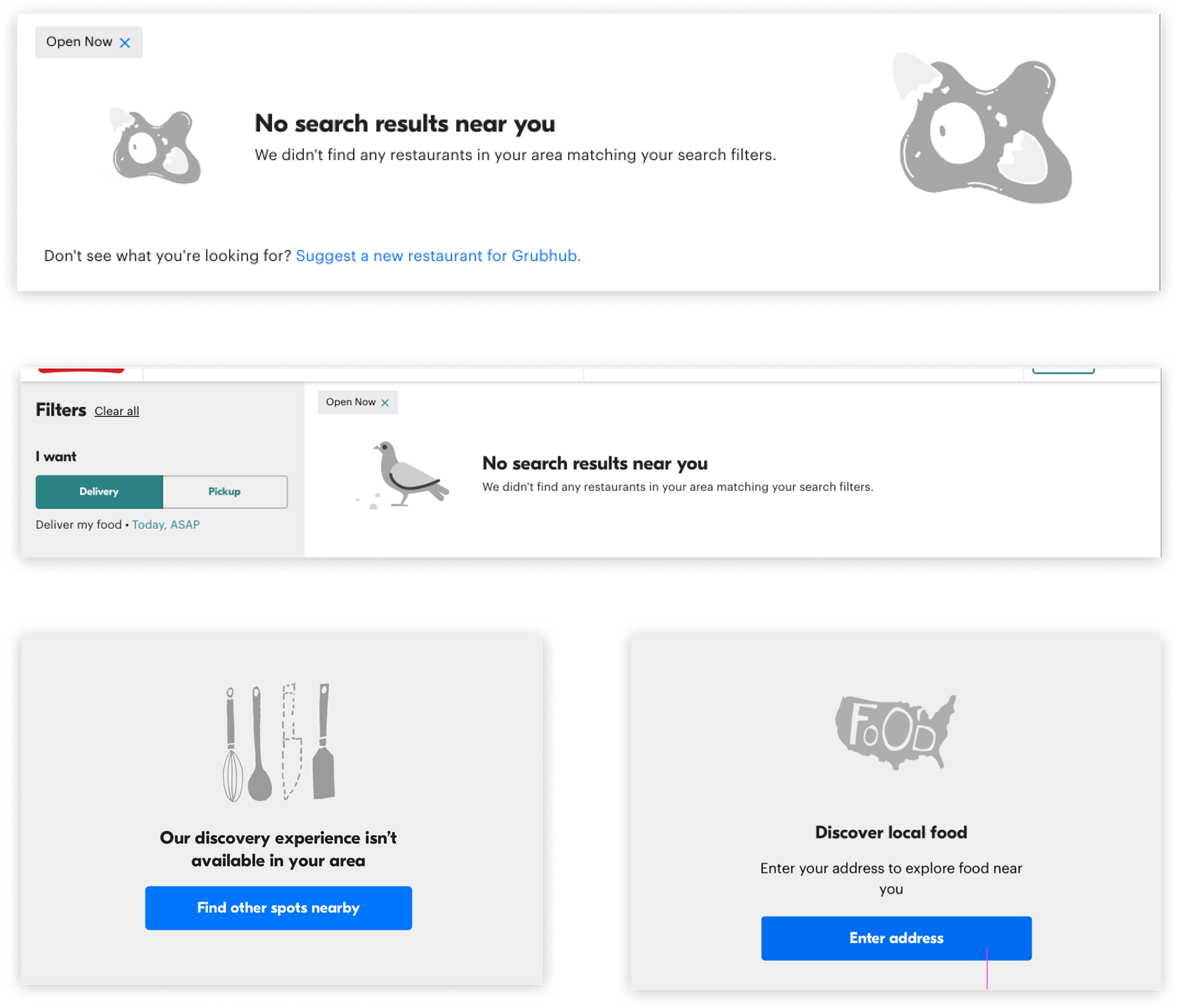Click the green outlined button in header
1178x1008 pixels.
pyautogui.click(x=1063, y=370)
